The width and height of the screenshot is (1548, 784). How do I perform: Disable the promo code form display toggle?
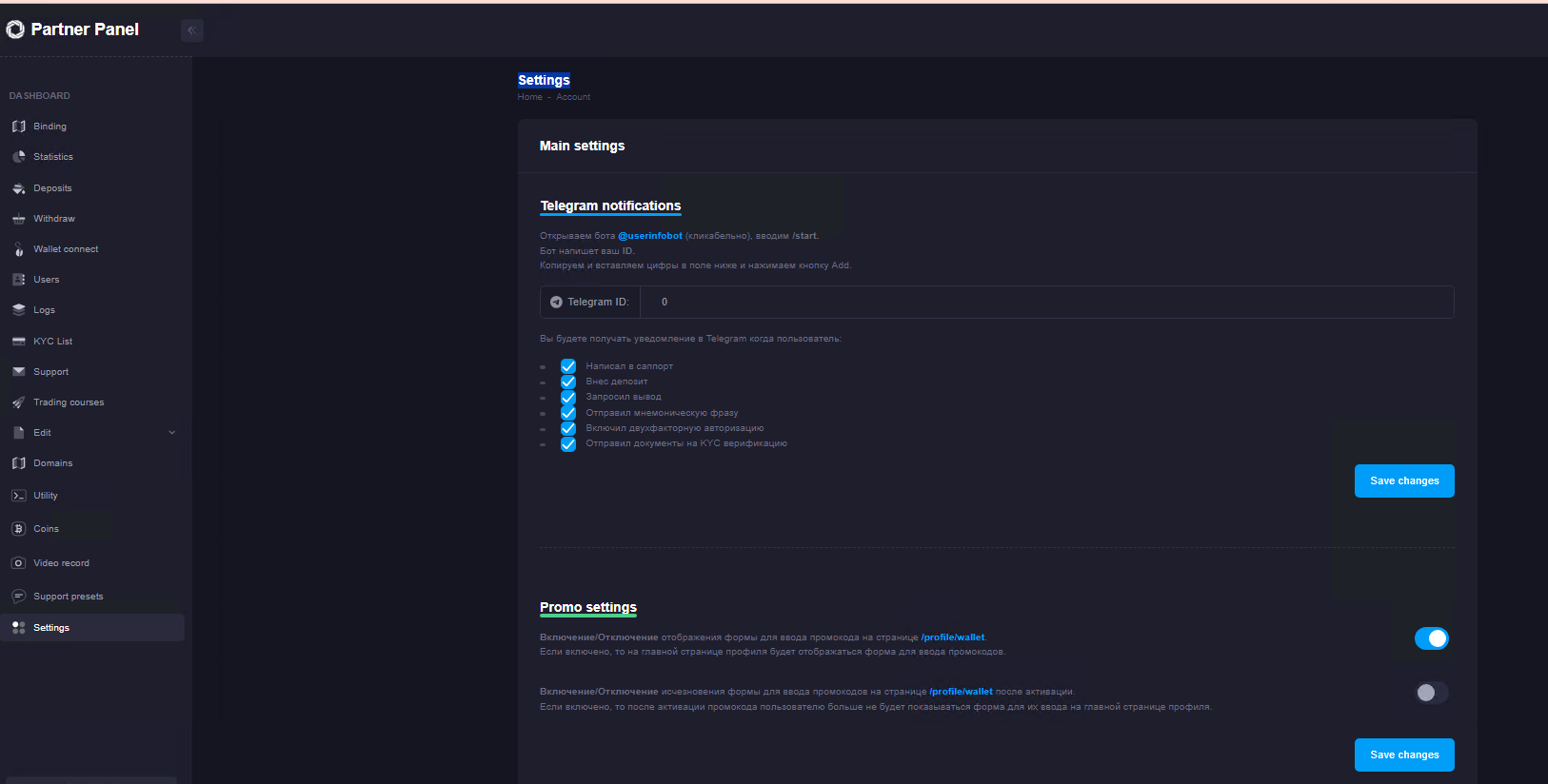(1431, 638)
